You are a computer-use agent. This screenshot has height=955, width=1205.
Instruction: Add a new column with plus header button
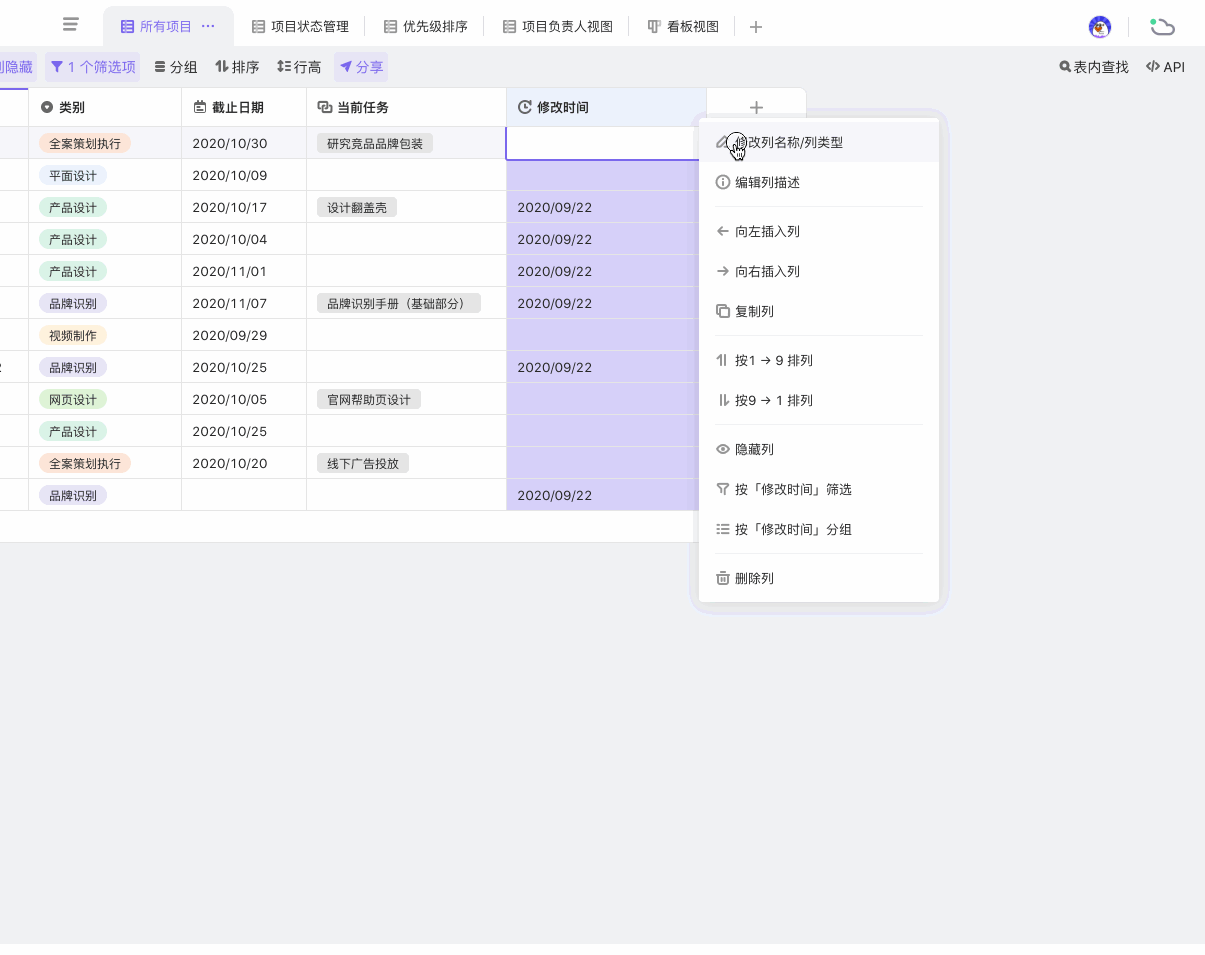coord(756,107)
